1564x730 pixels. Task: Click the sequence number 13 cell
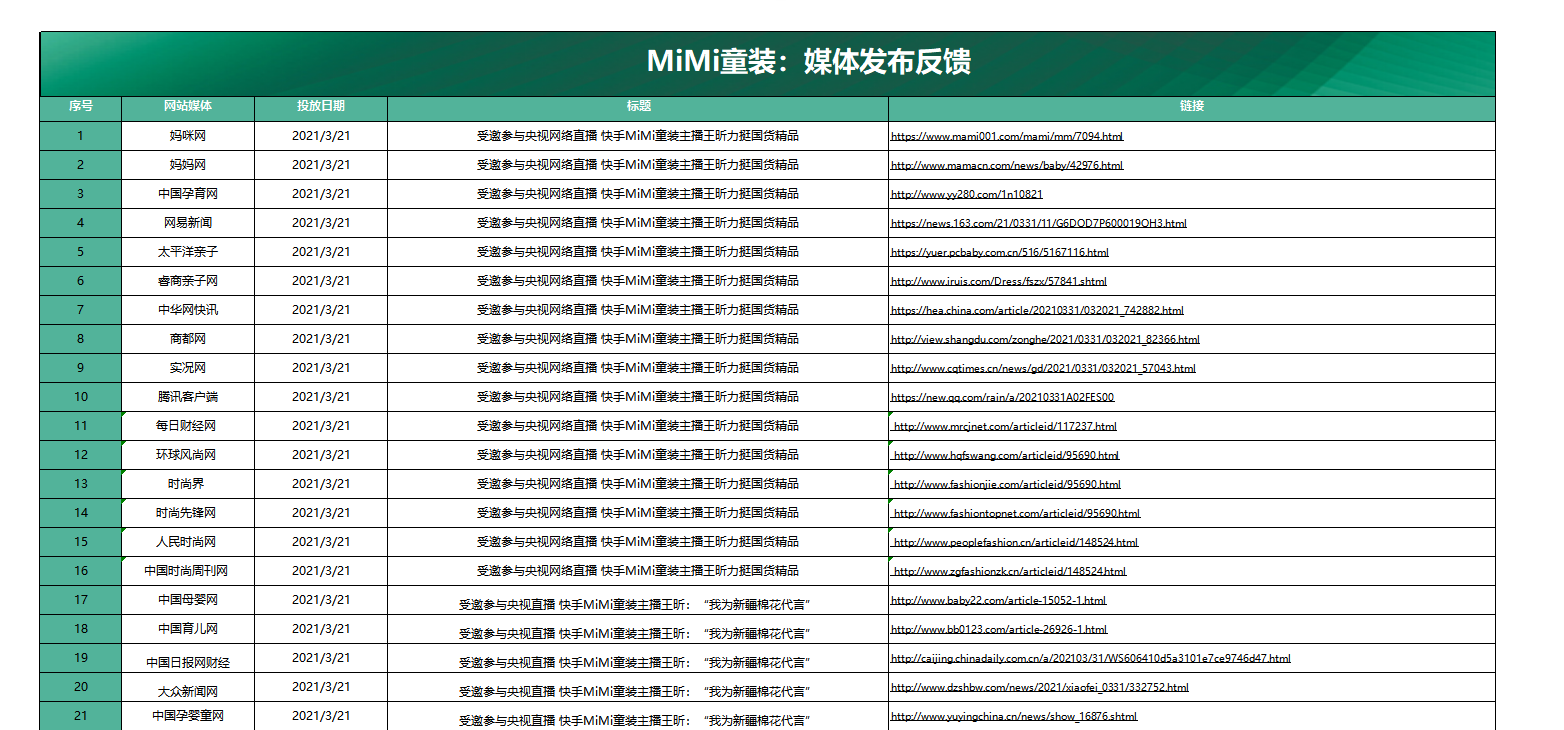[81, 484]
